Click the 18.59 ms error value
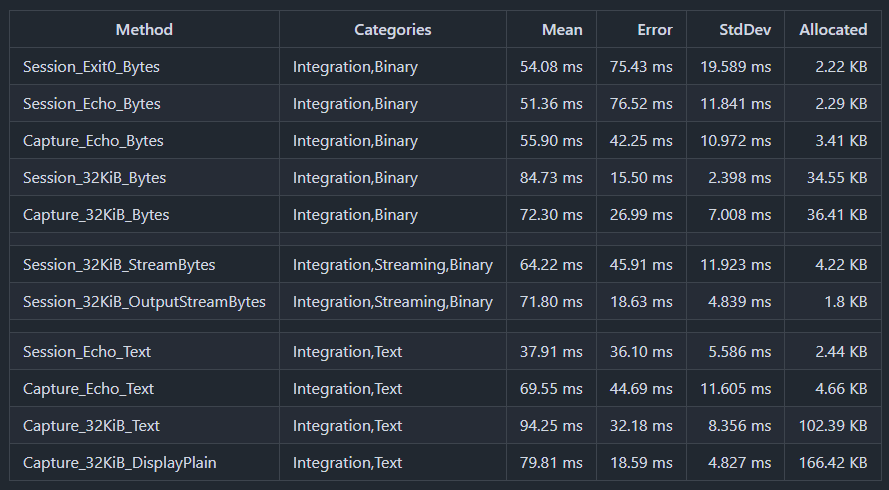889x490 pixels. pyautogui.click(x=641, y=463)
